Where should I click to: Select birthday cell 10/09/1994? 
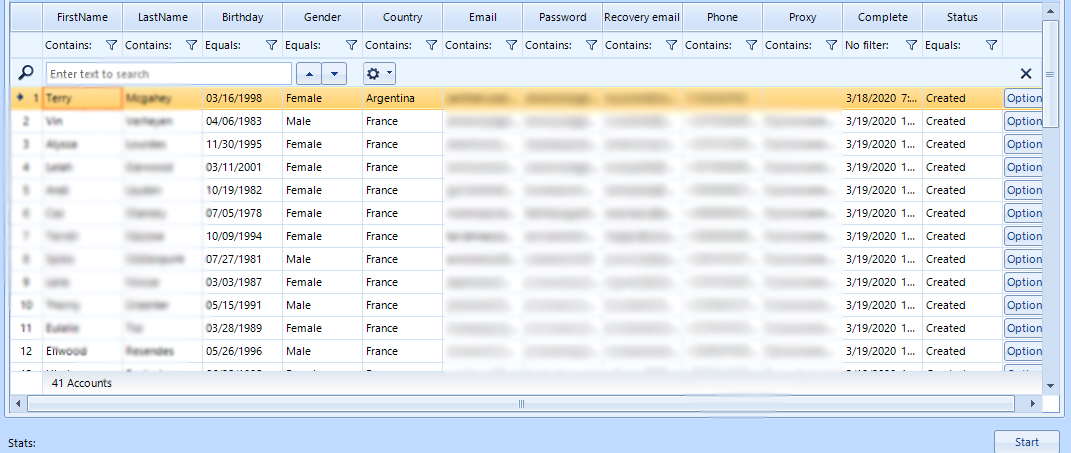click(242, 236)
